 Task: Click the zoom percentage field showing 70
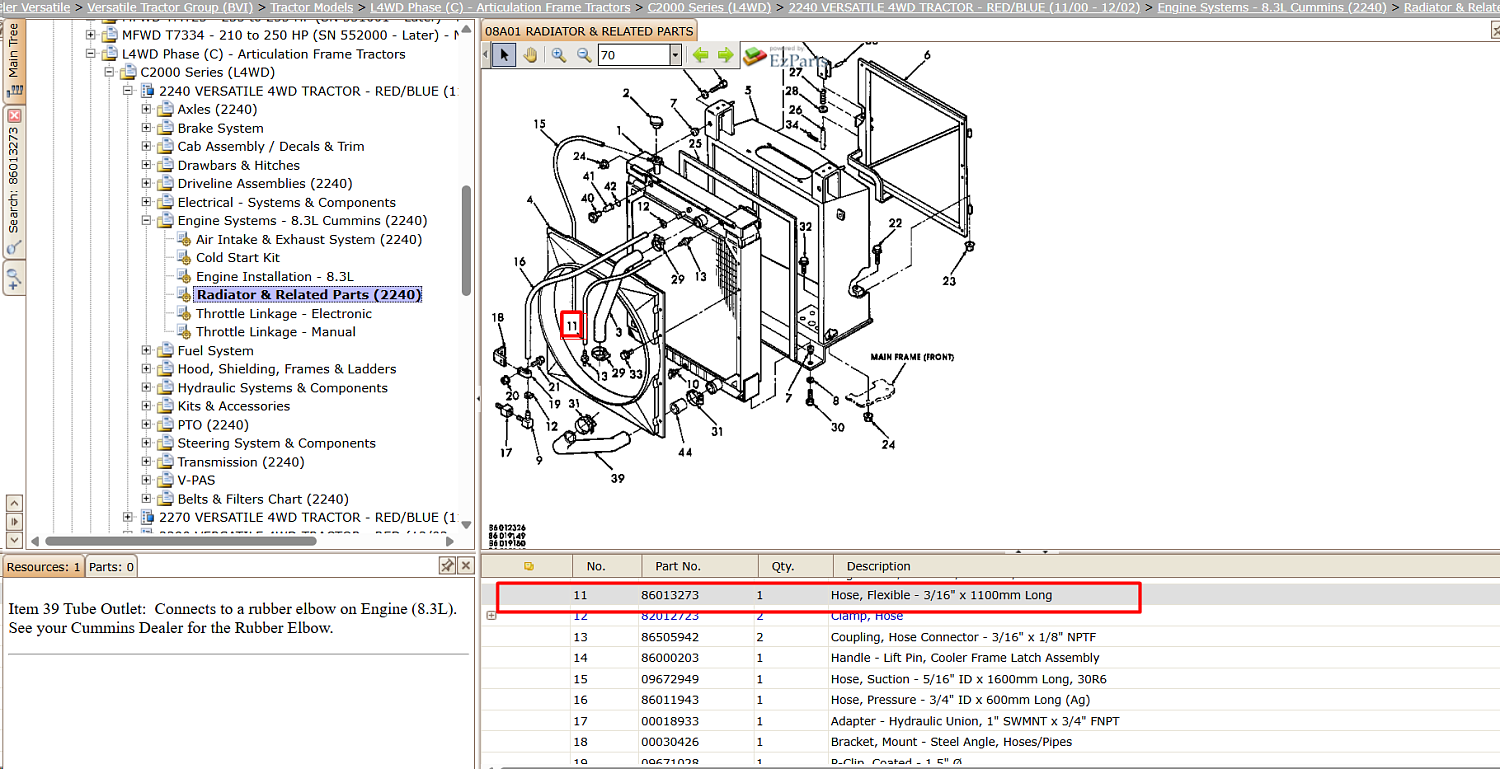coord(633,55)
